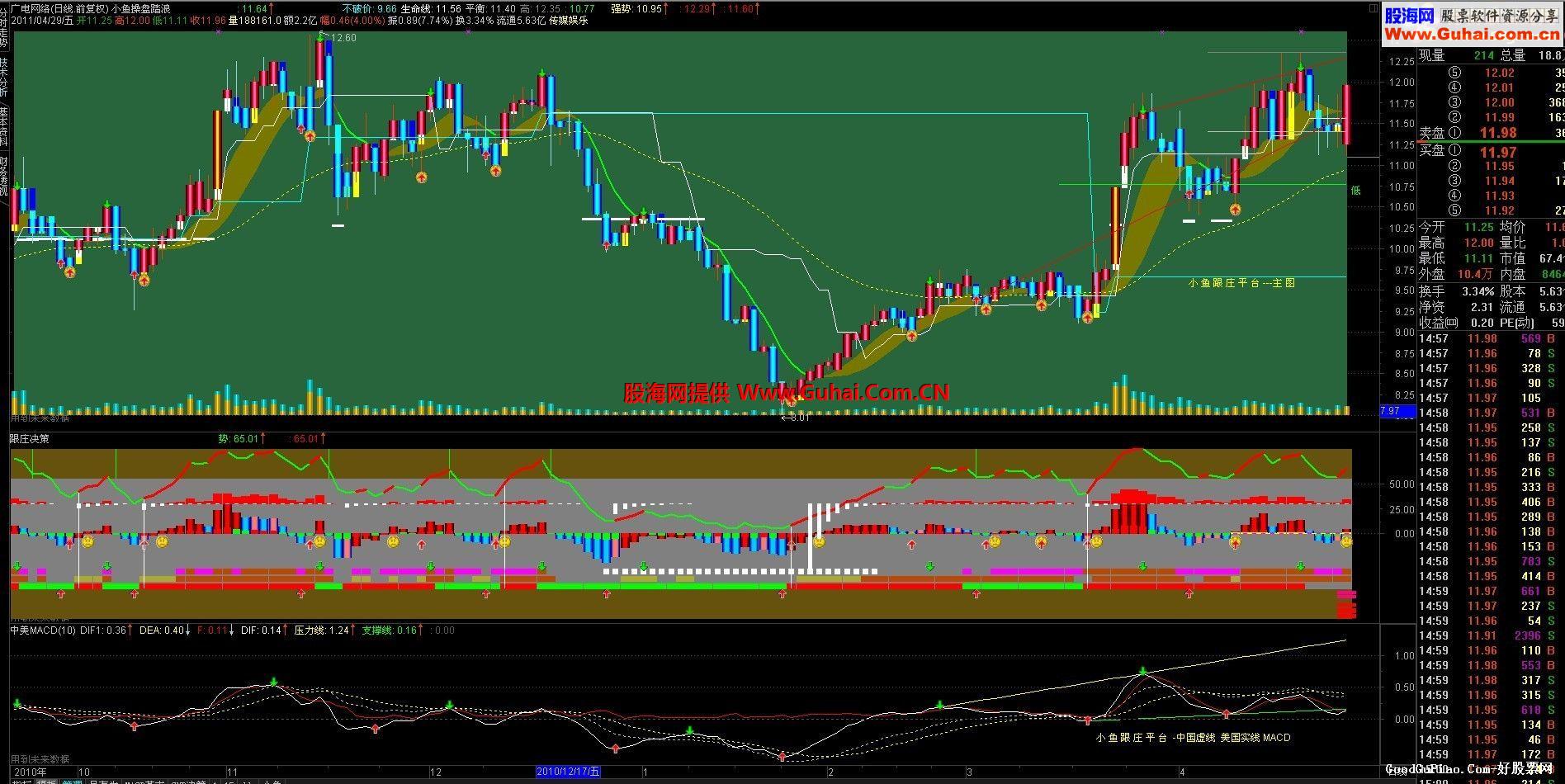Click the 净资 2.31 field
The width and height of the screenshot is (1565, 784).
(x=1457, y=307)
